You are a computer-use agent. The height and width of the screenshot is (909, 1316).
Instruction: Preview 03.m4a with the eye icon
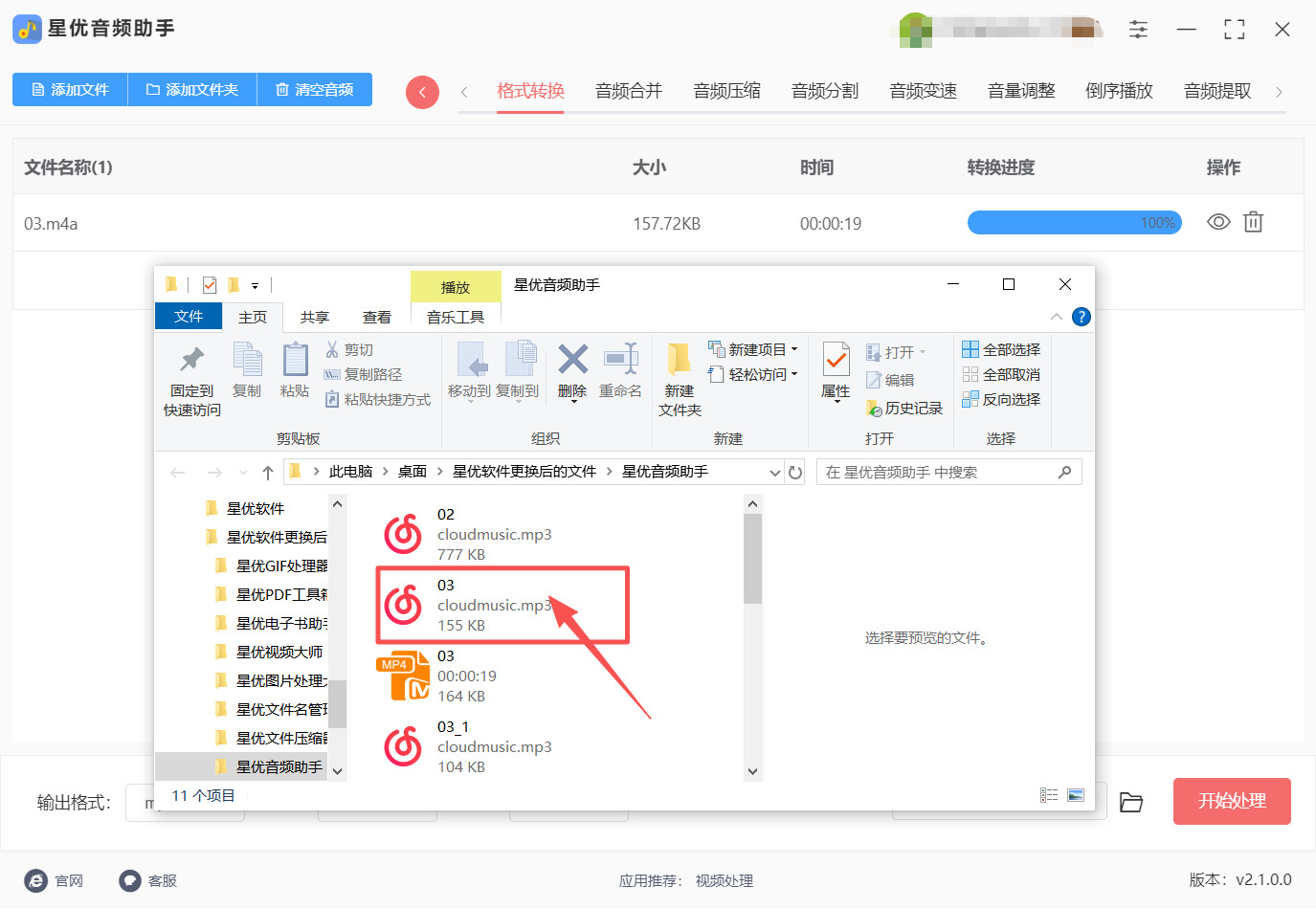1218,223
